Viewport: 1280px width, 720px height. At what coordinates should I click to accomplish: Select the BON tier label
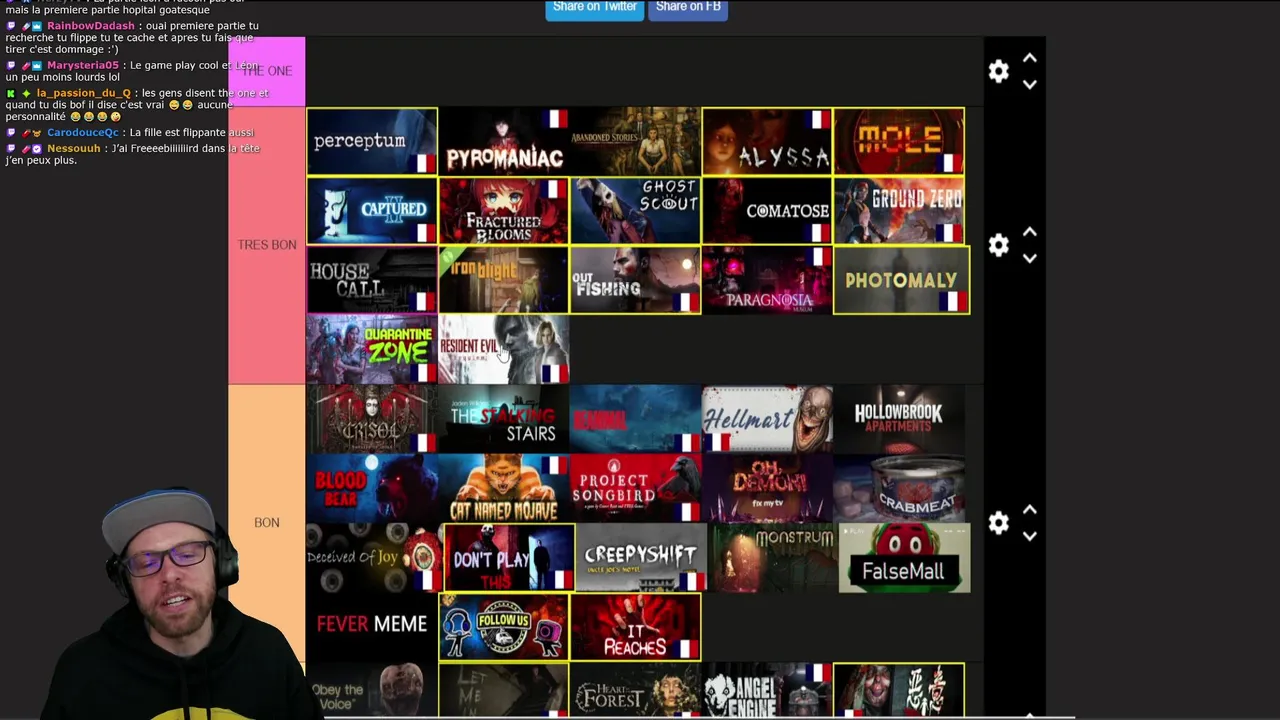click(x=267, y=523)
